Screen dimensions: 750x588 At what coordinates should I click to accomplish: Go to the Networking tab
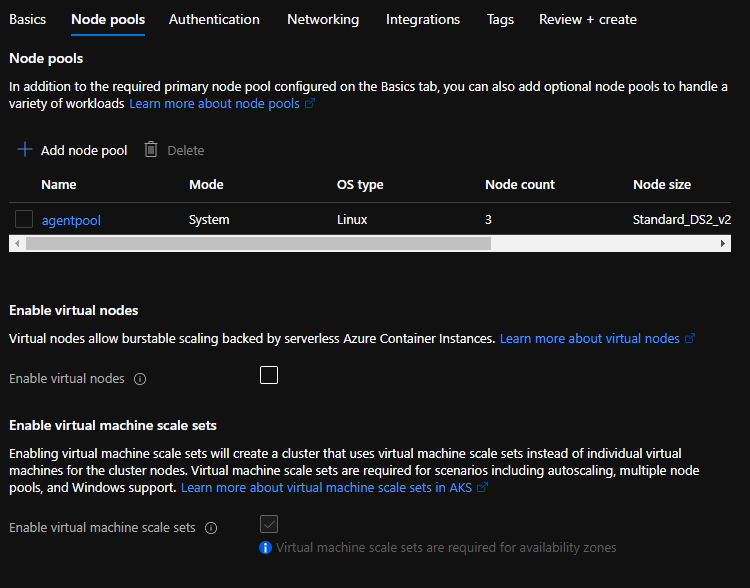[x=322, y=19]
